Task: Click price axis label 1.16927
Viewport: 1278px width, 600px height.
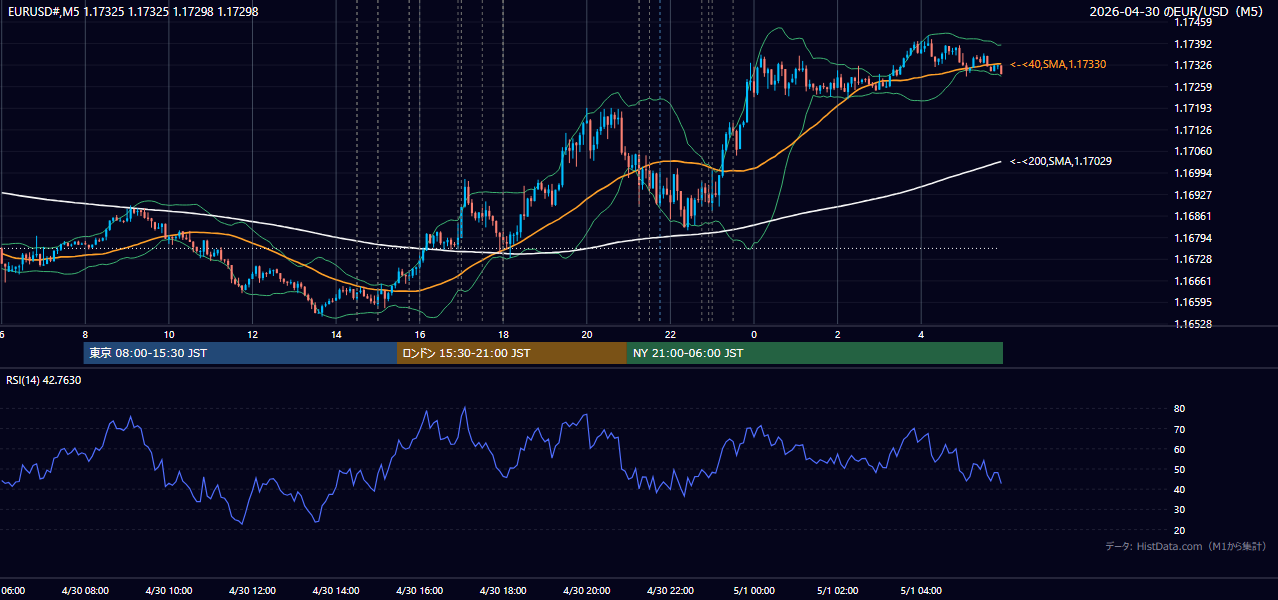Action: [1193, 195]
